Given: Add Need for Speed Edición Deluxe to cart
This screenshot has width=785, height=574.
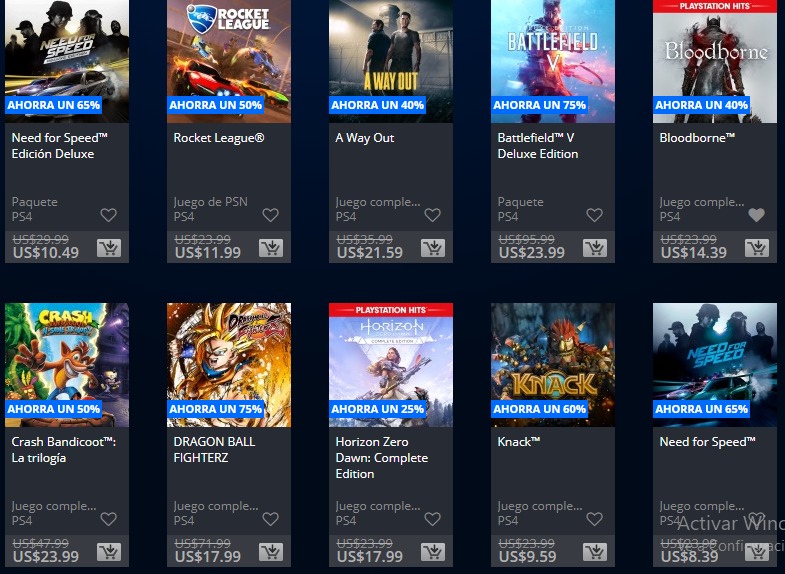Looking at the screenshot, I should [108, 249].
